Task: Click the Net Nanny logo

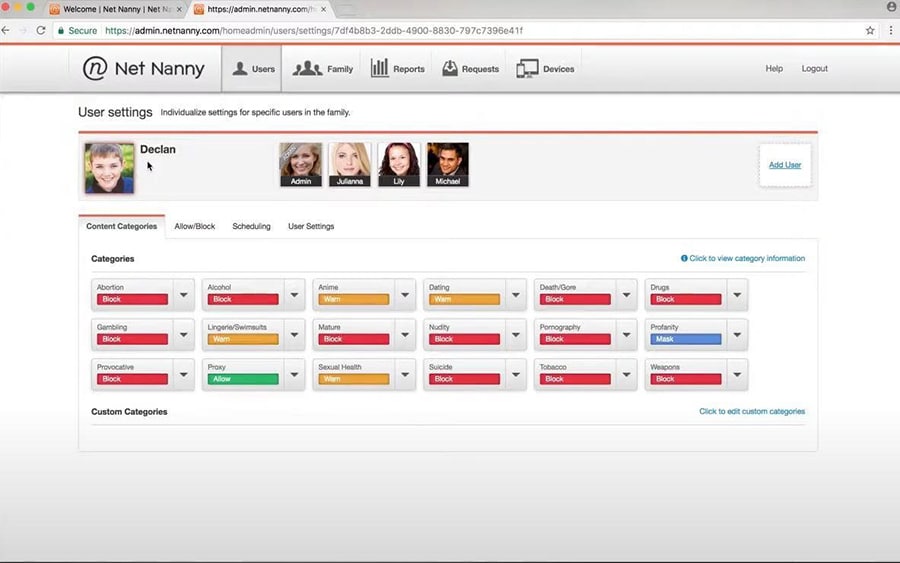Action: click(143, 68)
